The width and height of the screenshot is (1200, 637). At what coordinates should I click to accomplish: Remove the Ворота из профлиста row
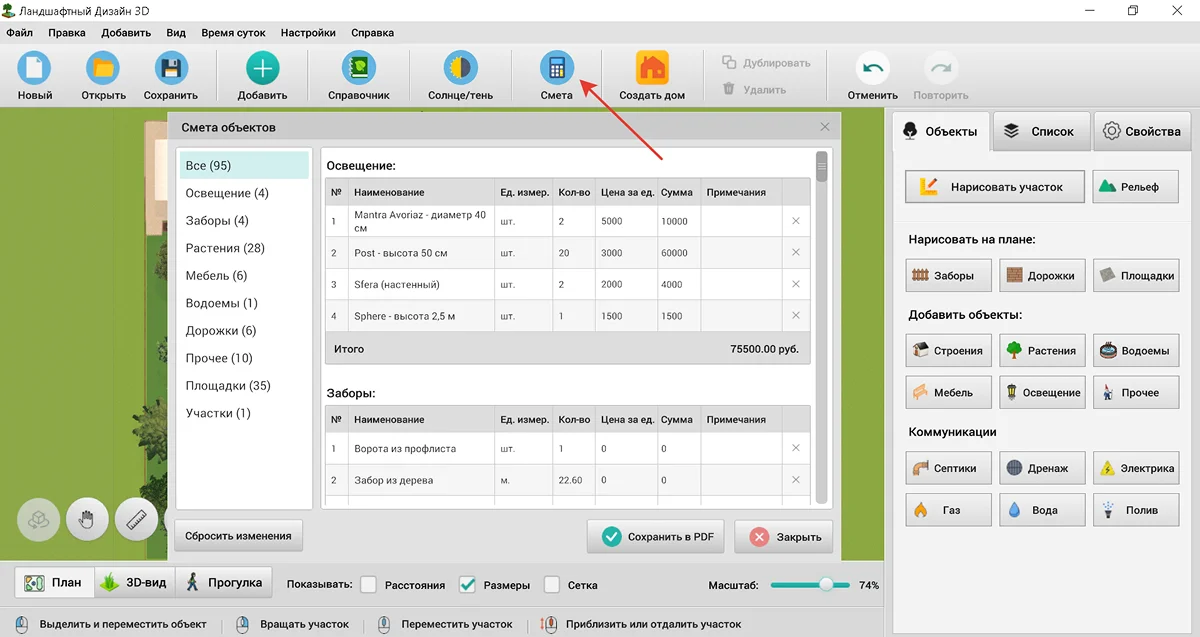point(796,448)
